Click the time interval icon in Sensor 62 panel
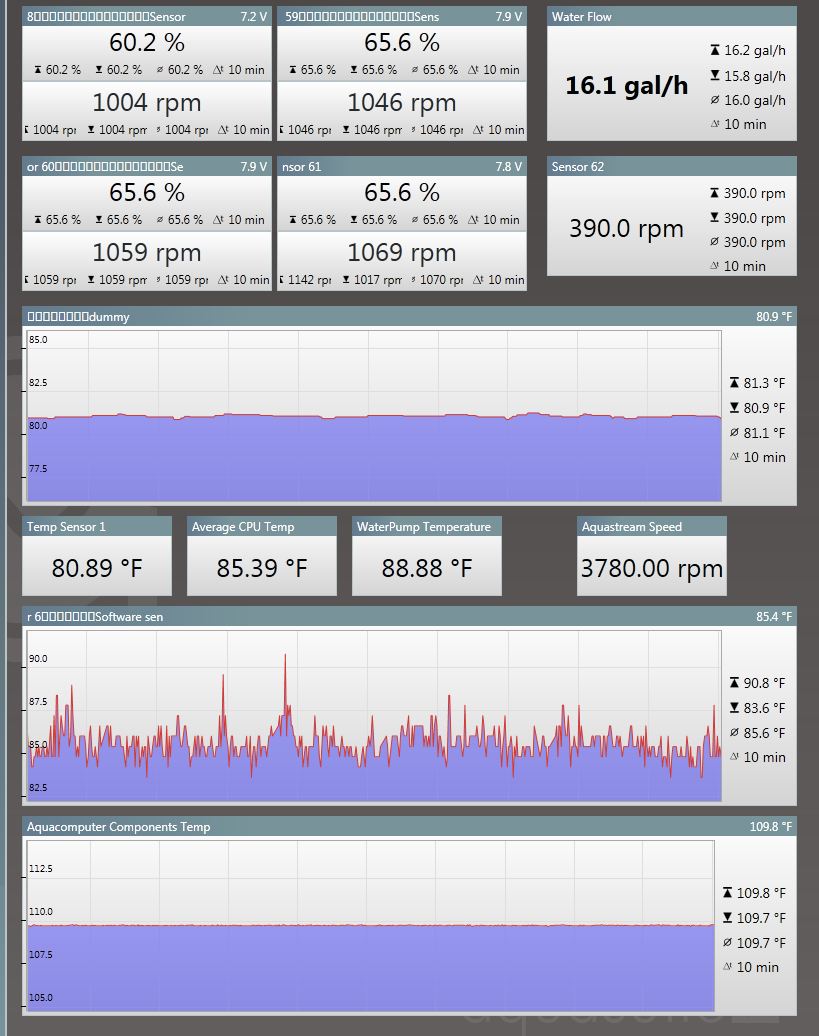The width and height of the screenshot is (819, 1036). (714, 266)
